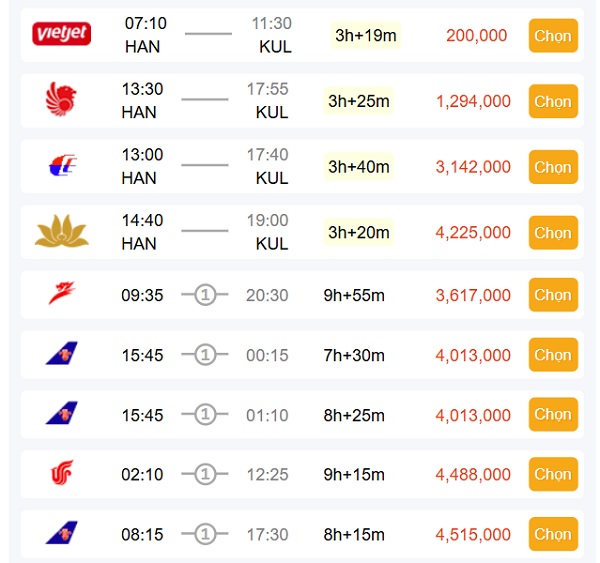The image size is (600, 563).
Task: Click the airline logo on the 13:00 flight
Action: click(x=61, y=166)
